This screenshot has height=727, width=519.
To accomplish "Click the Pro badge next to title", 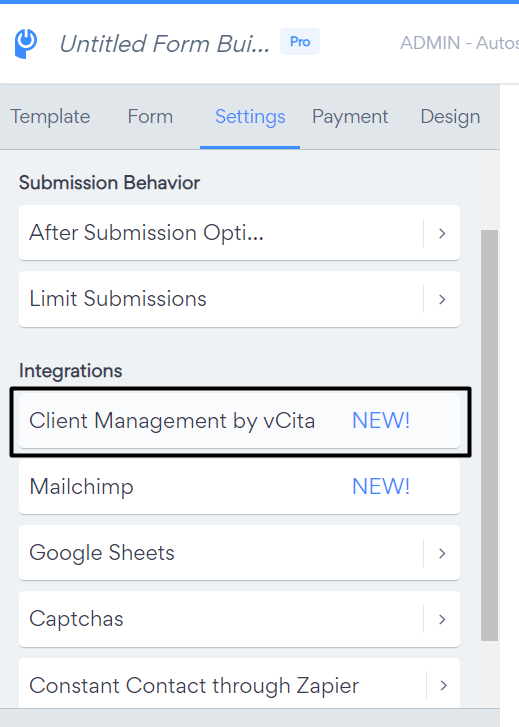I will [300, 42].
